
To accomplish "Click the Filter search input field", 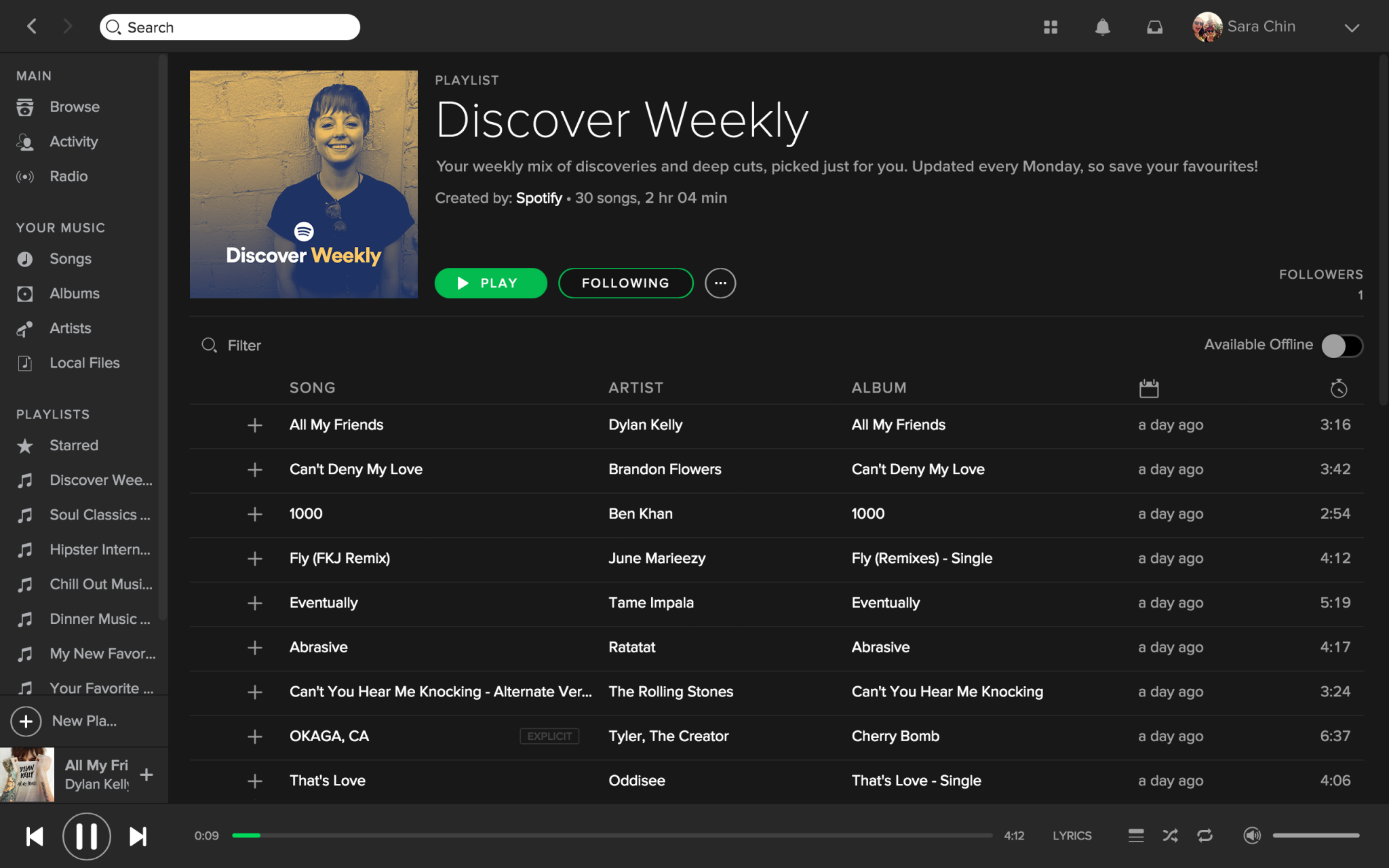I will 245,344.
